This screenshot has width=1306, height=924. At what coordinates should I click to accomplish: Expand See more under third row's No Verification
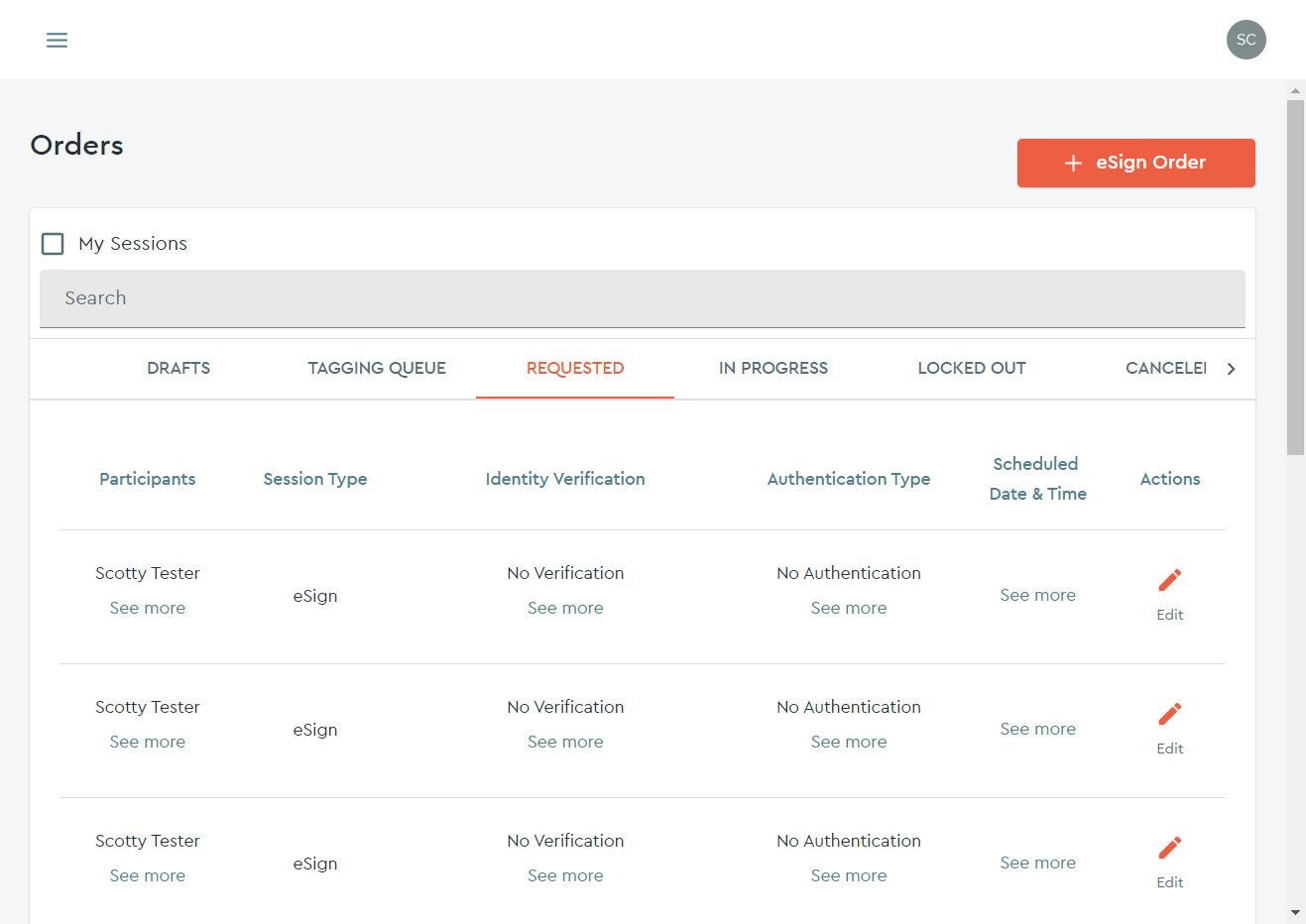565,875
